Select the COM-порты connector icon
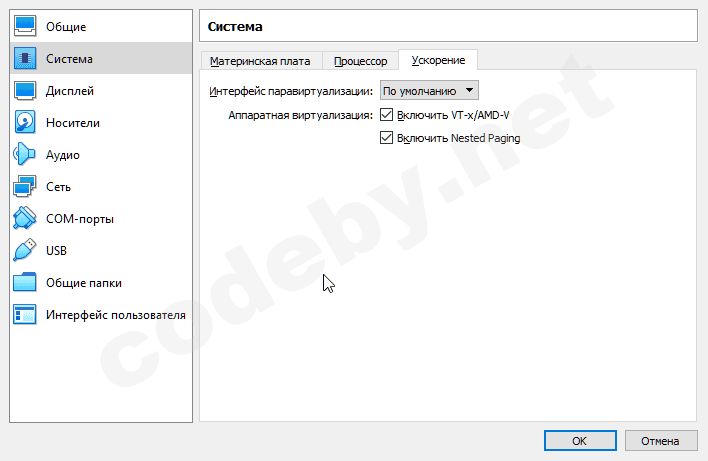 pos(25,218)
